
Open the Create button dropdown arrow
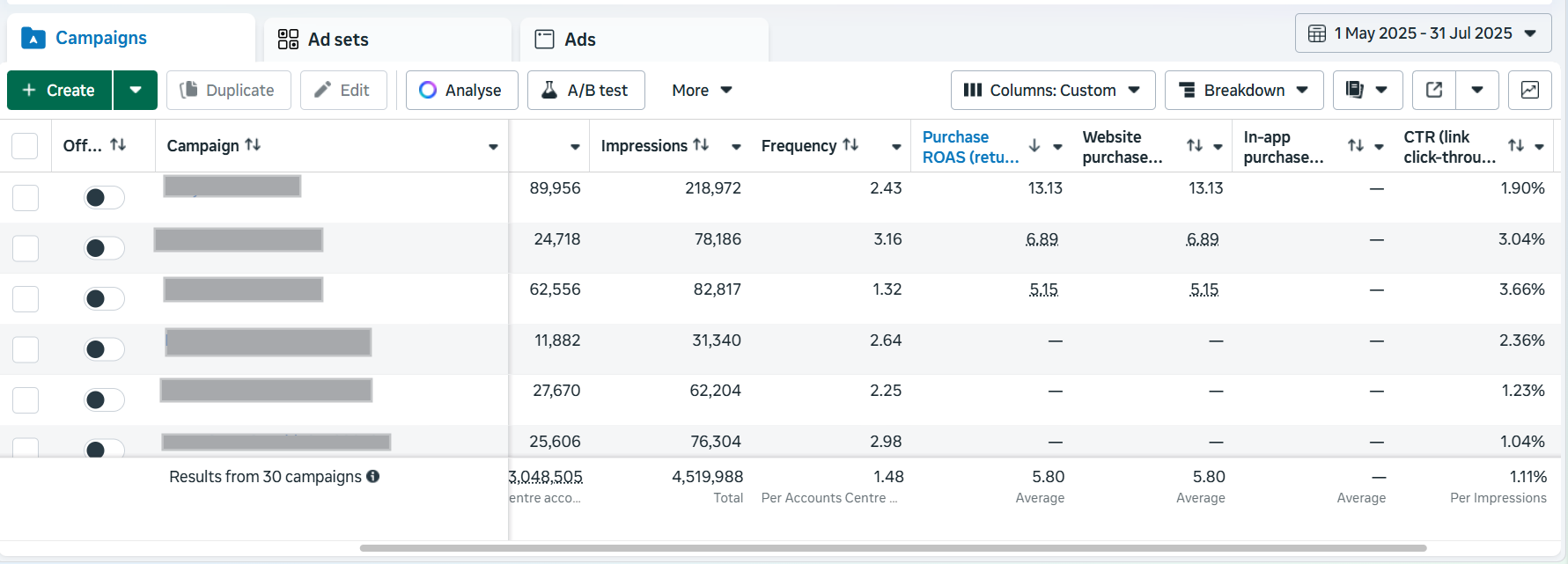(136, 90)
